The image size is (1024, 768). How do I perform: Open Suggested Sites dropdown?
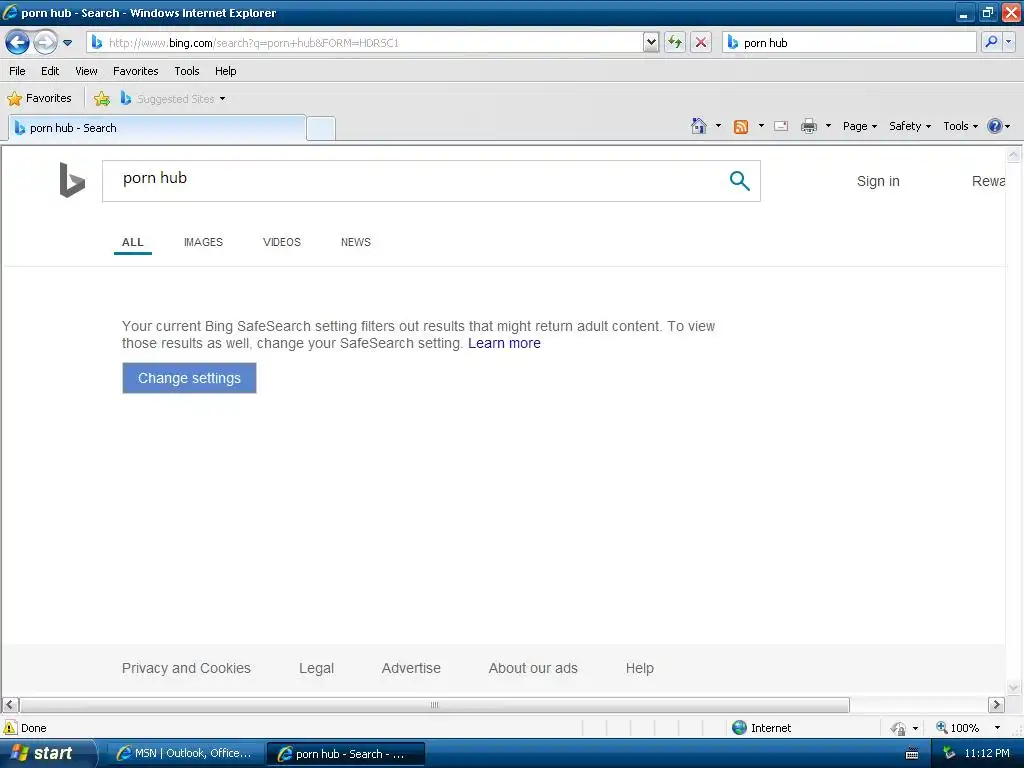(x=173, y=99)
